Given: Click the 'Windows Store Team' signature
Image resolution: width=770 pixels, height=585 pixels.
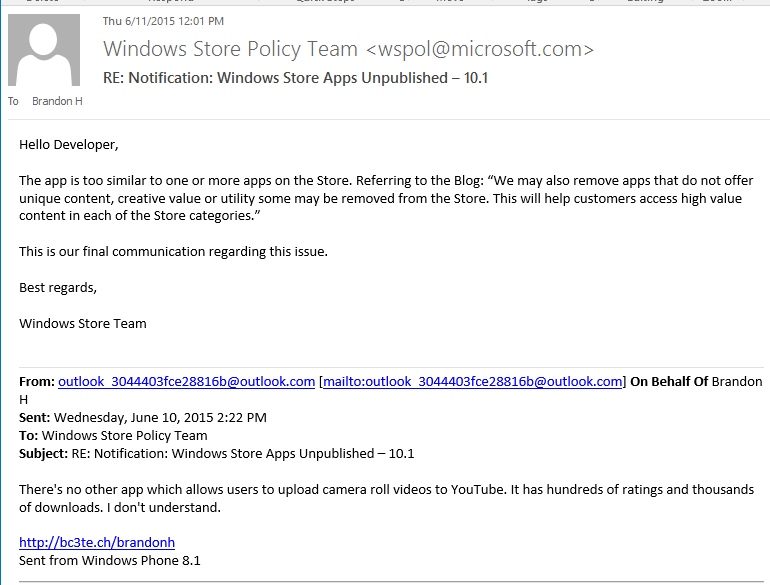Looking at the screenshot, I should click(82, 324).
